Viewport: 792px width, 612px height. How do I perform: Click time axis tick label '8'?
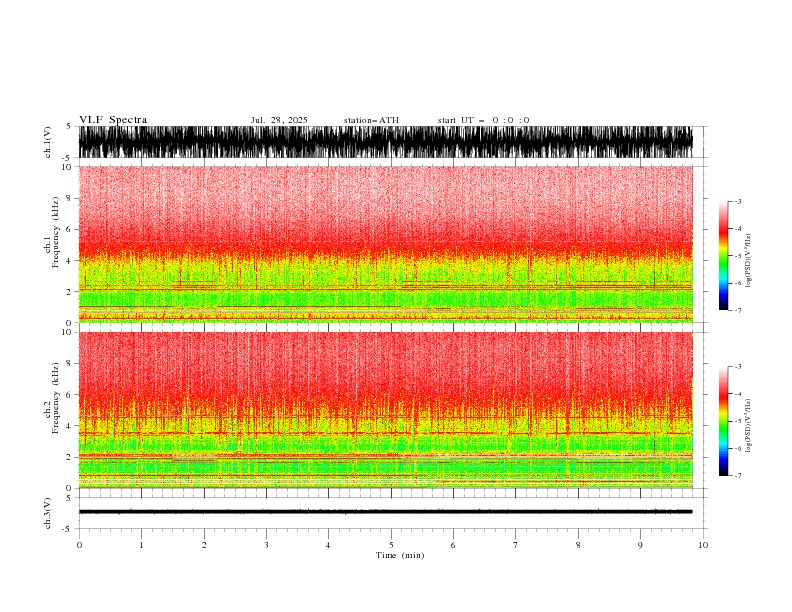click(x=578, y=545)
